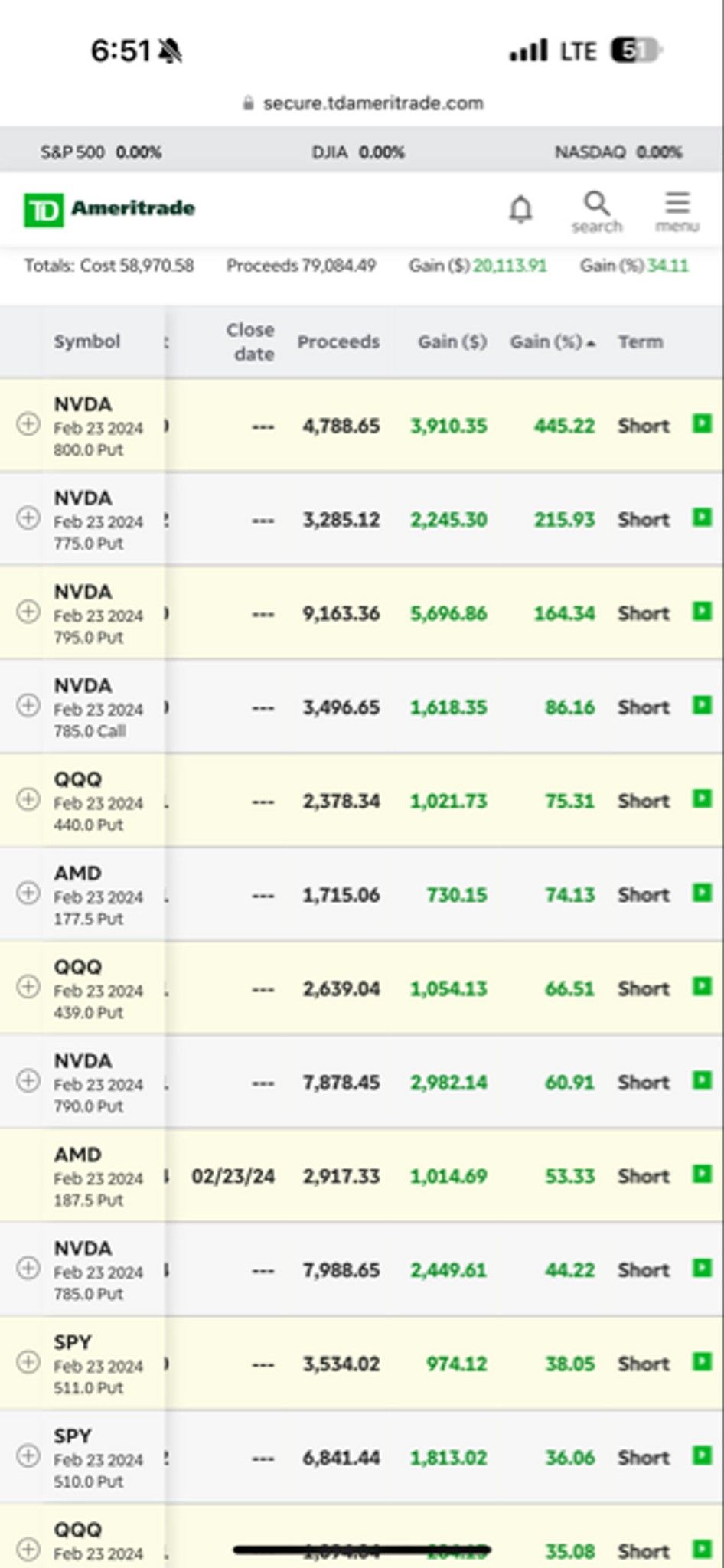
Task: Click green arrow icon on SPY 510.0 Put row
Action: click(702, 1455)
